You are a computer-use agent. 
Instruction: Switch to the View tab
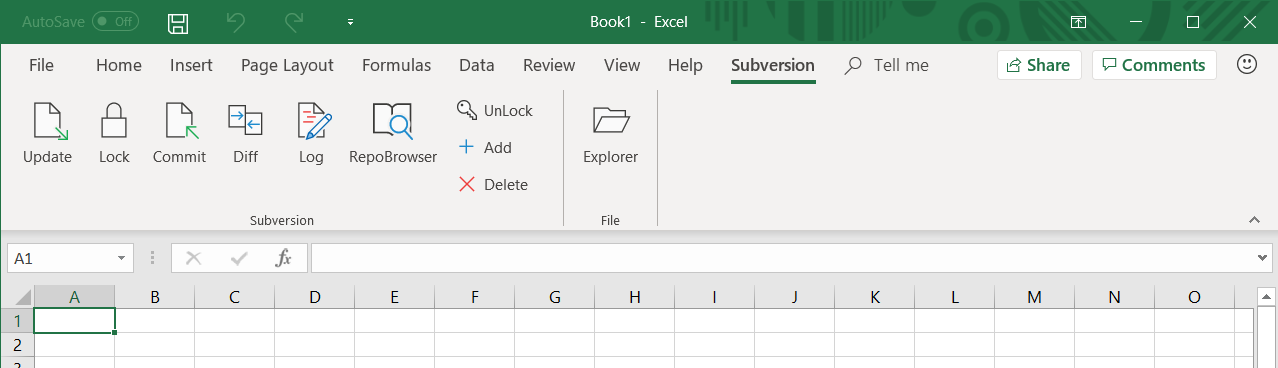point(622,65)
